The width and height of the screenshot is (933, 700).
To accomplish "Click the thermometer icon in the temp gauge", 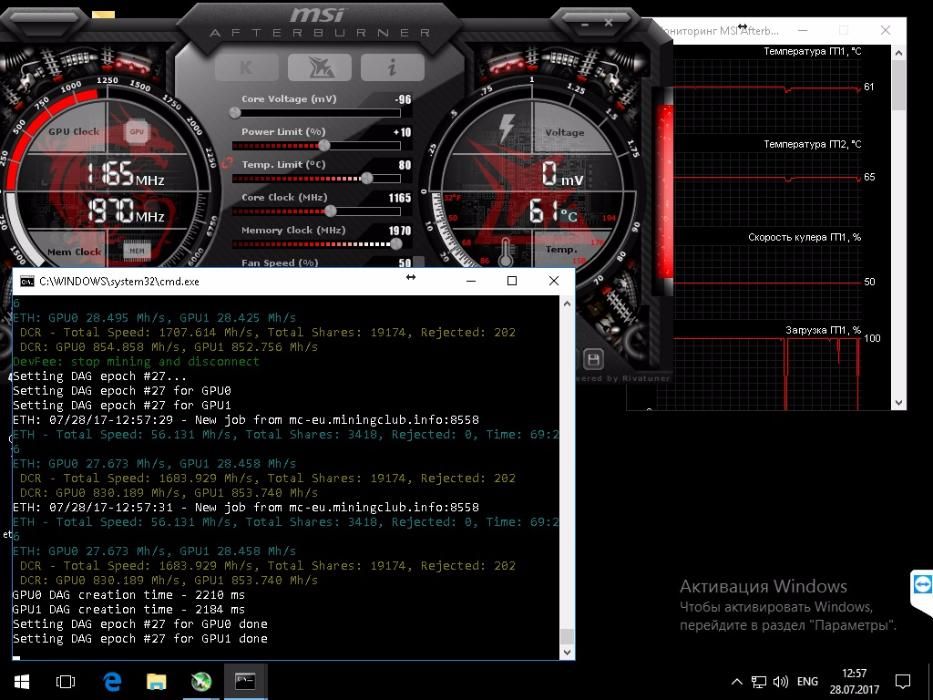I will 506,252.
